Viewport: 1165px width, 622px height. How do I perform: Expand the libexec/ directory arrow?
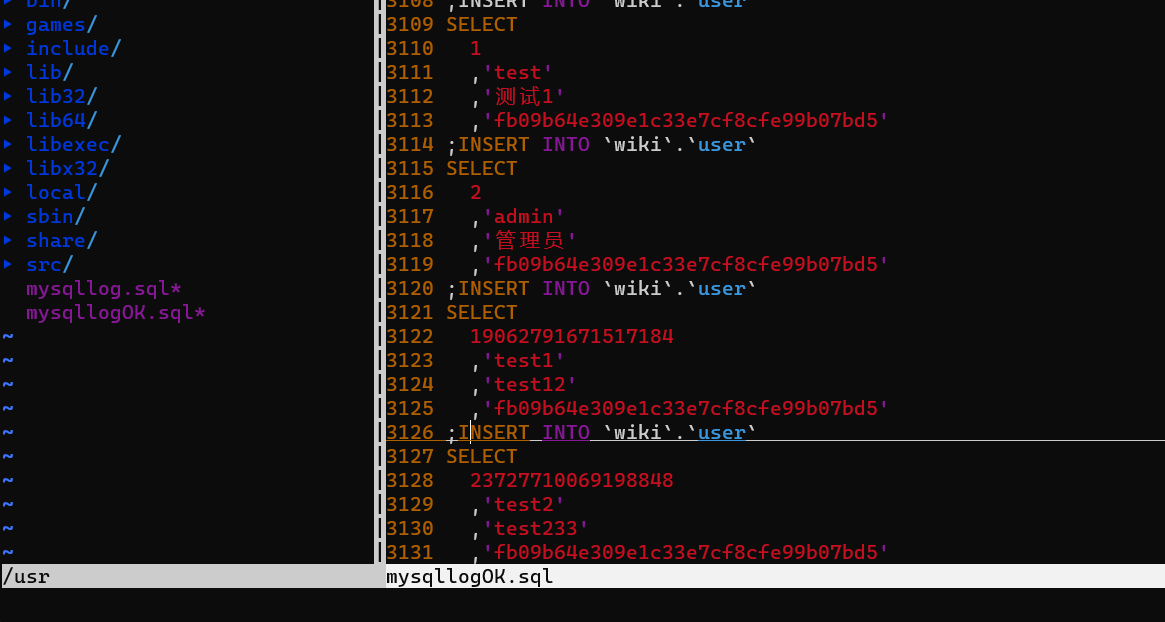pos(7,143)
